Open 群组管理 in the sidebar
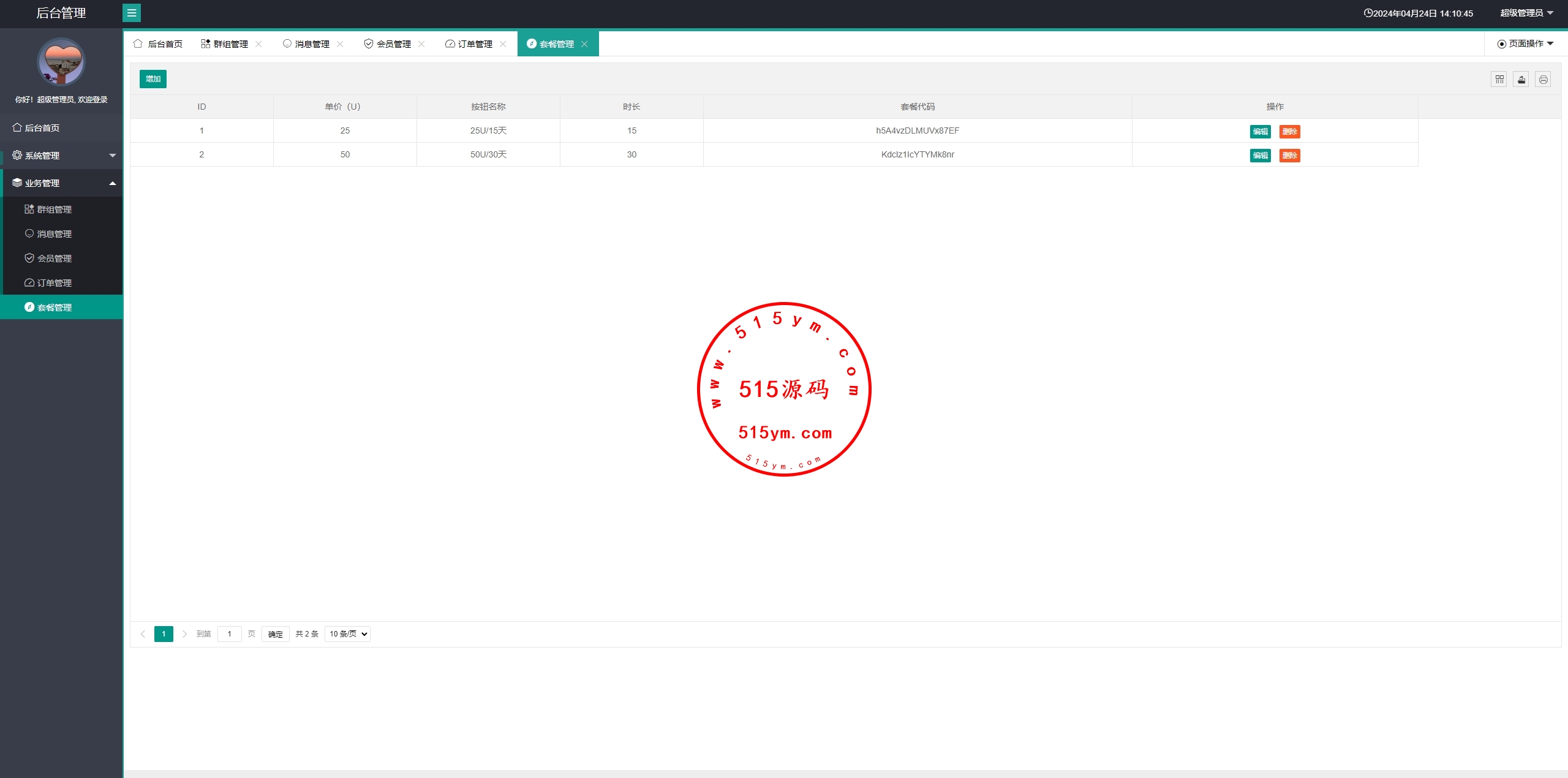Image resolution: width=1568 pixels, height=778 pixels. [x=54, y=210]
